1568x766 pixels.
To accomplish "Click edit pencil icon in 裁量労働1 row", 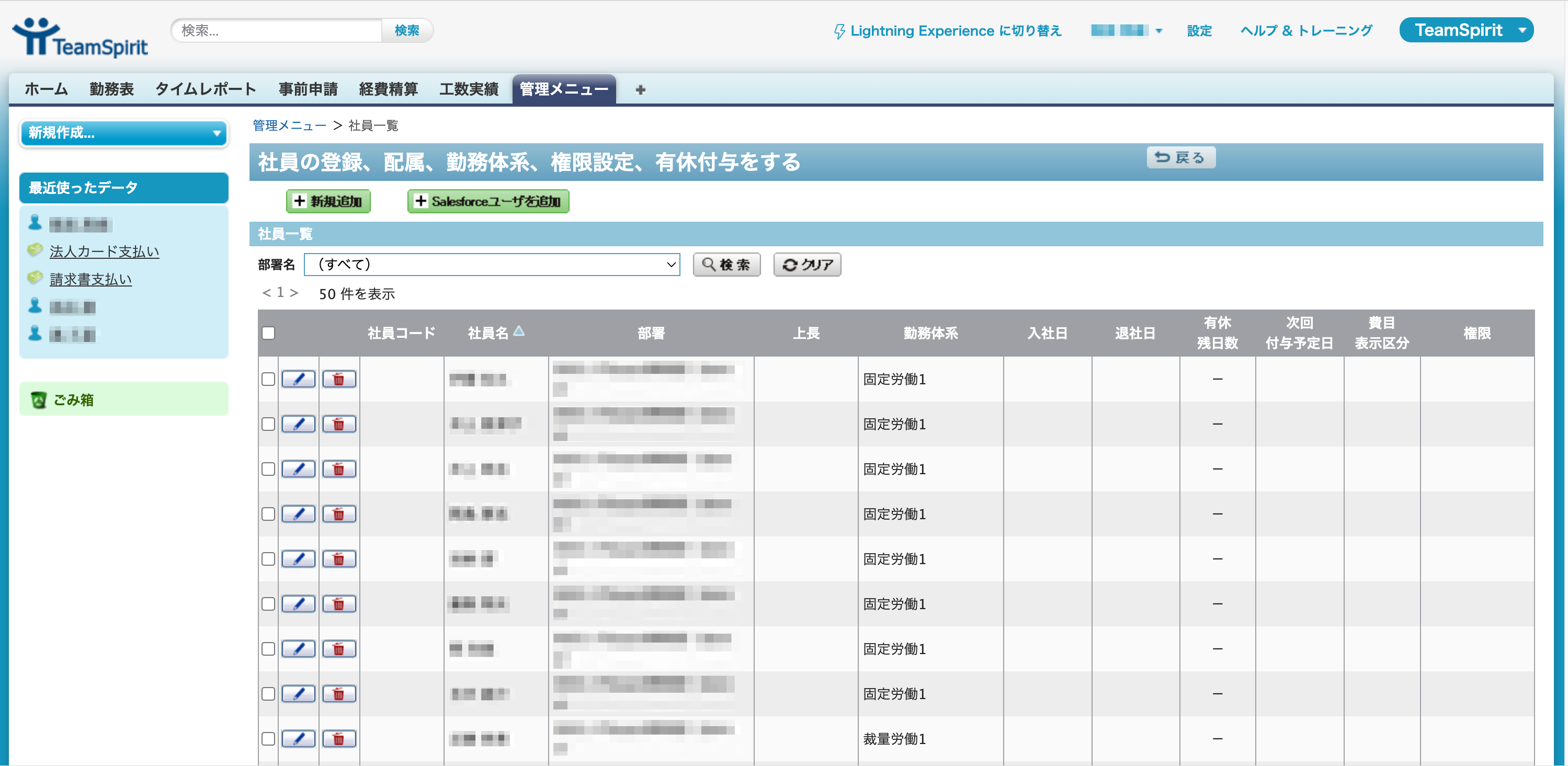I will [298, 739].
